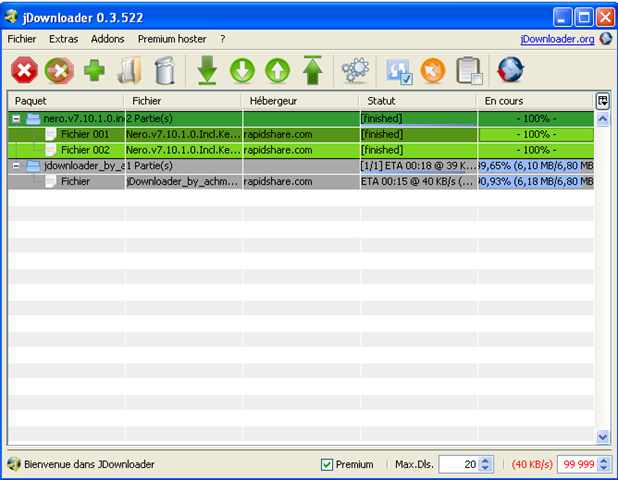Click the (40 KB/s) speed indicator
Viewport: 618px width, 480px height.
(x=532, y=465)
